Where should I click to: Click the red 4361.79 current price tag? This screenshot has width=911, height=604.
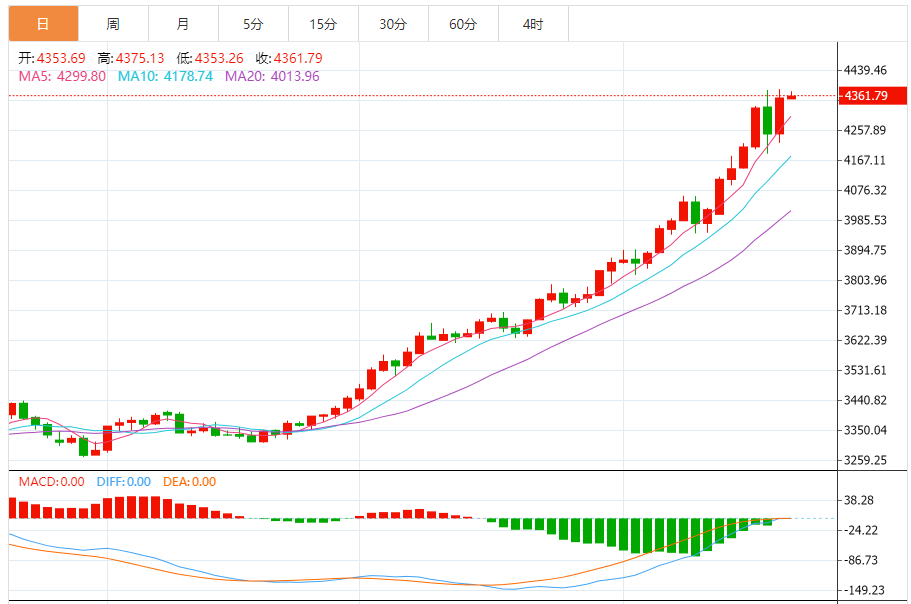(865, 96)
